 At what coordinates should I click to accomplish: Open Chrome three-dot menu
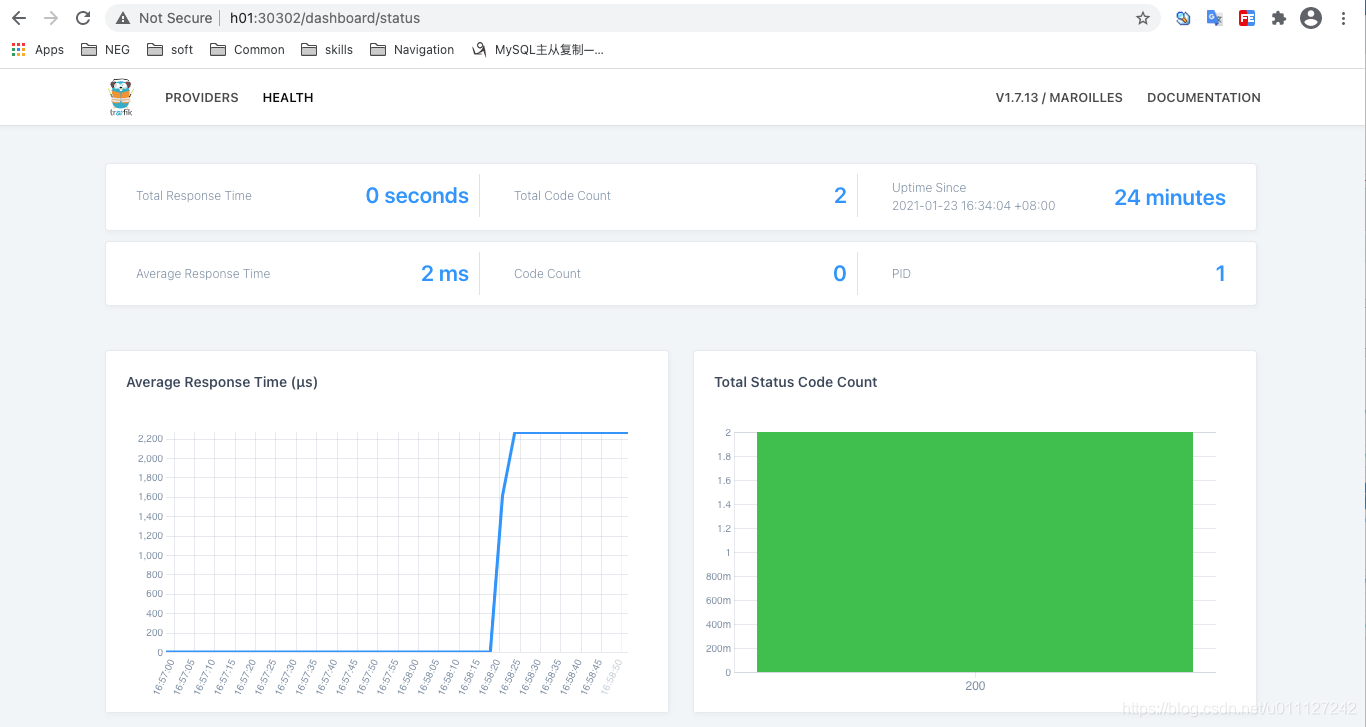1343,18
